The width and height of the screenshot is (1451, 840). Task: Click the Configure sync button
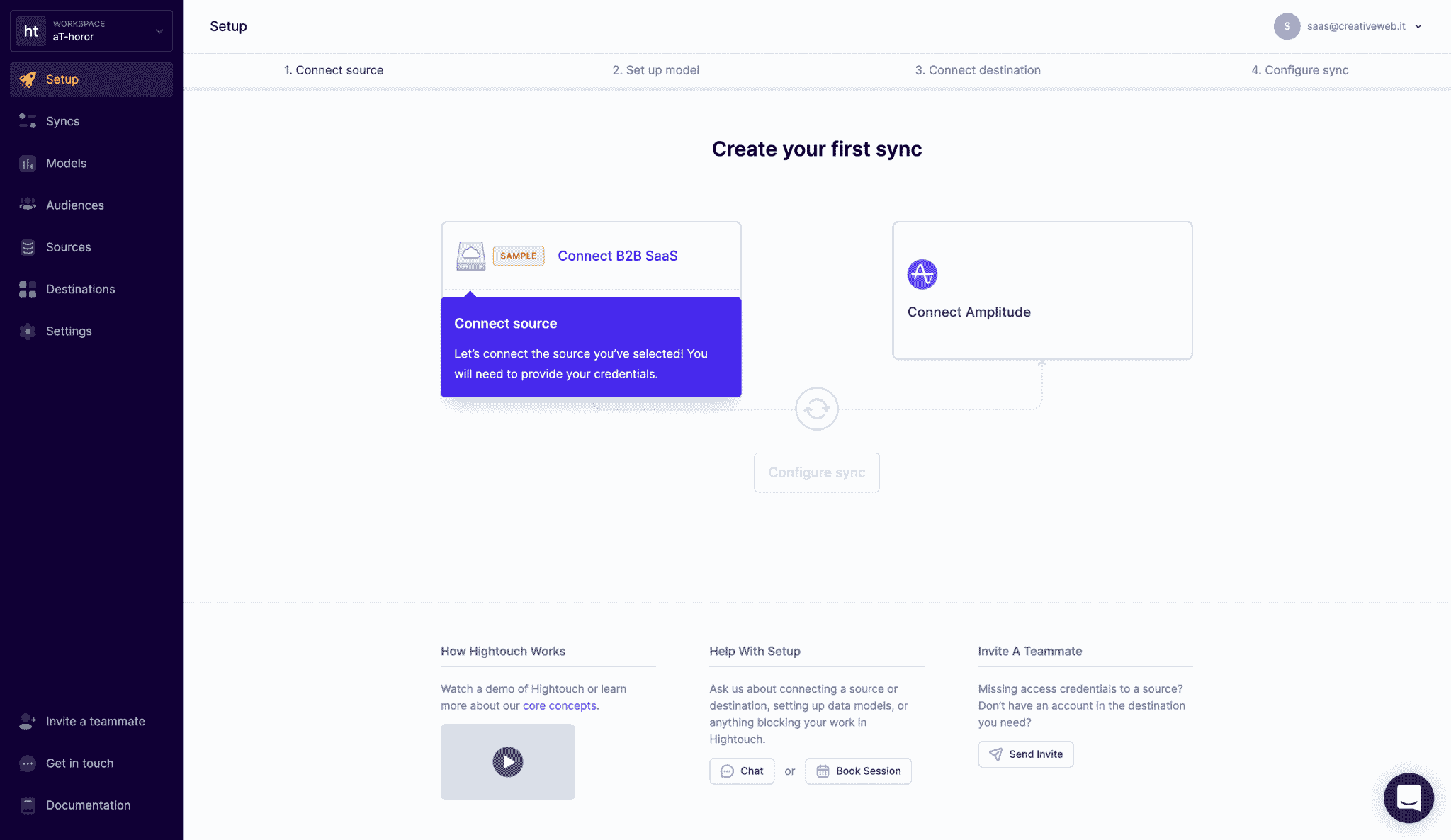[x=817, y=472]
